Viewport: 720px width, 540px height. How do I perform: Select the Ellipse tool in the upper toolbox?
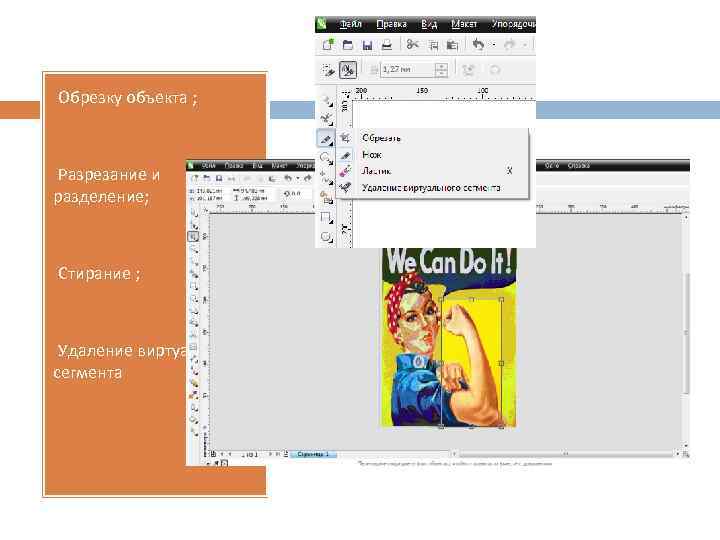pyautogui.click(x=326, y=237)
